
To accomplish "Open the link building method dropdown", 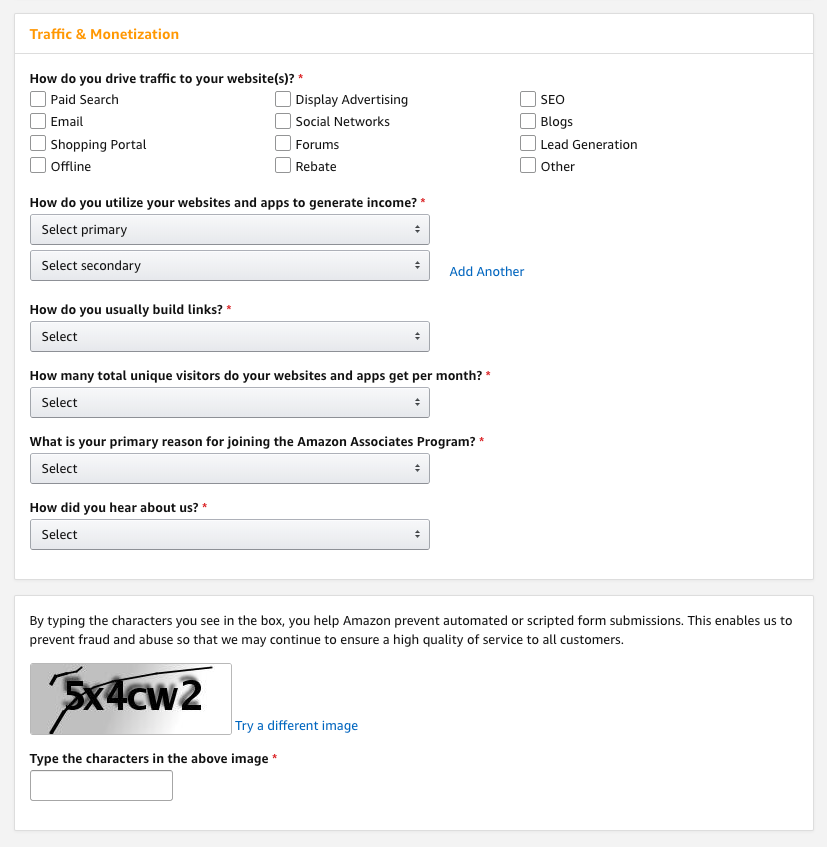I will [229, 336].
